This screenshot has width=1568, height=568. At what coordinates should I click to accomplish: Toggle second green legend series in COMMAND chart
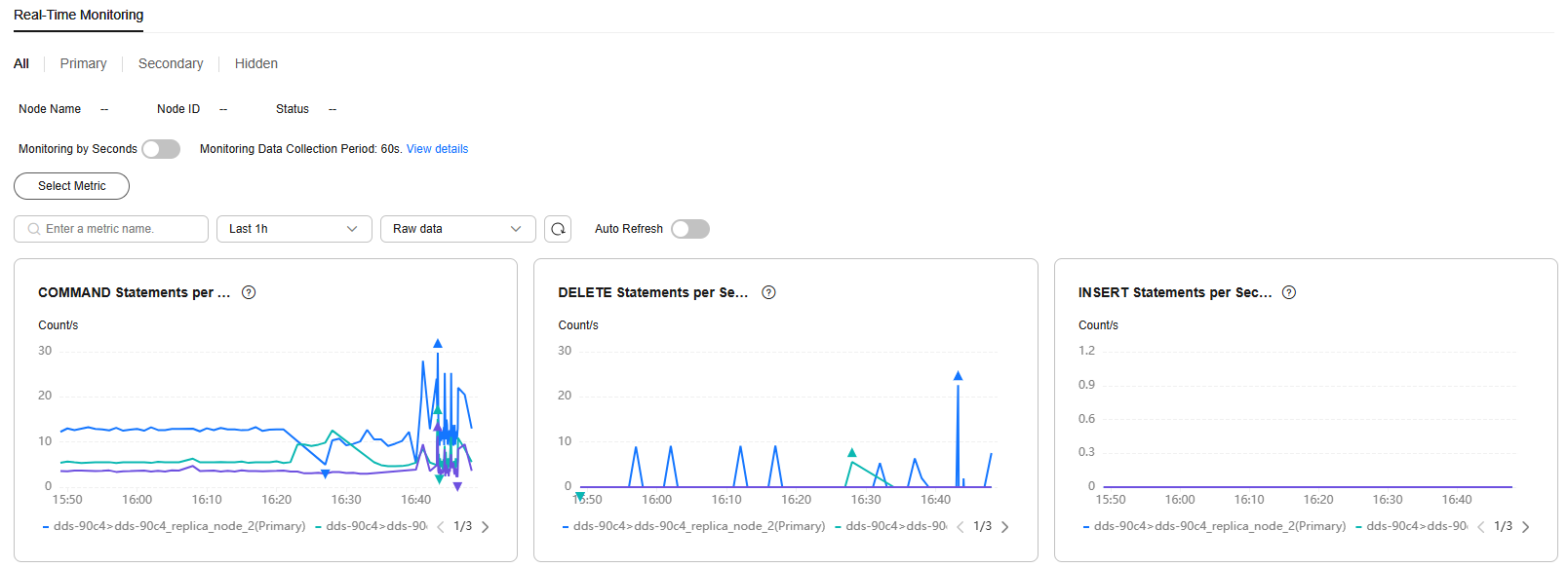(x=372, y=526)
